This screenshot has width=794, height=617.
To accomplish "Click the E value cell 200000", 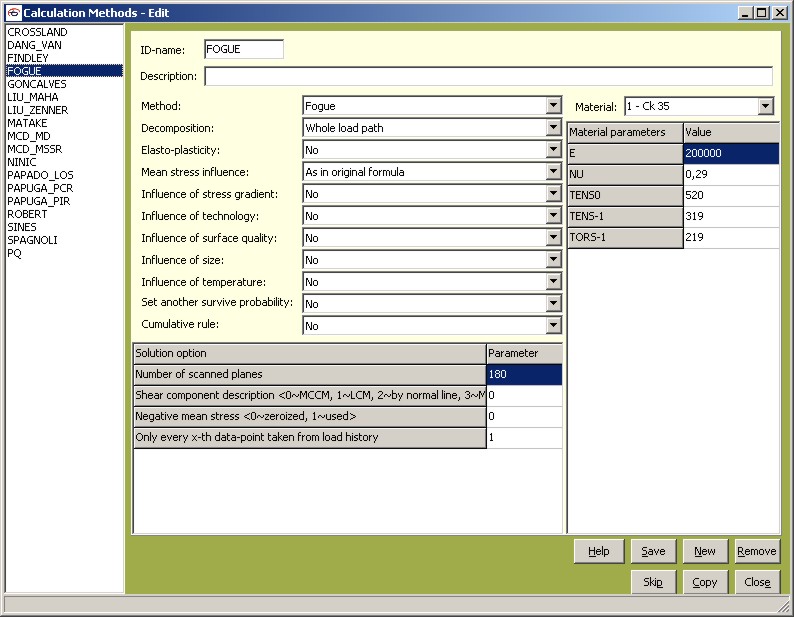I will click(731, 153).
